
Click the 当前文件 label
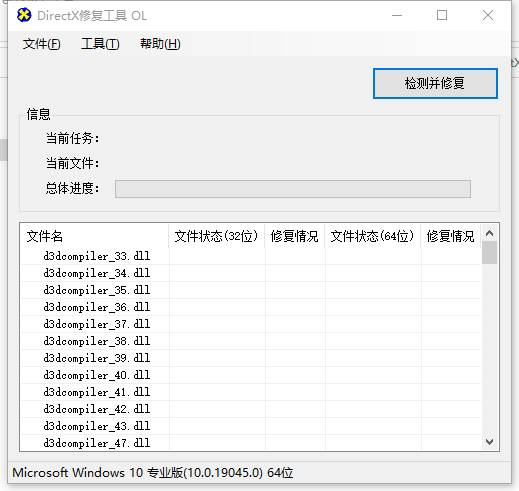tap(72, 163)
